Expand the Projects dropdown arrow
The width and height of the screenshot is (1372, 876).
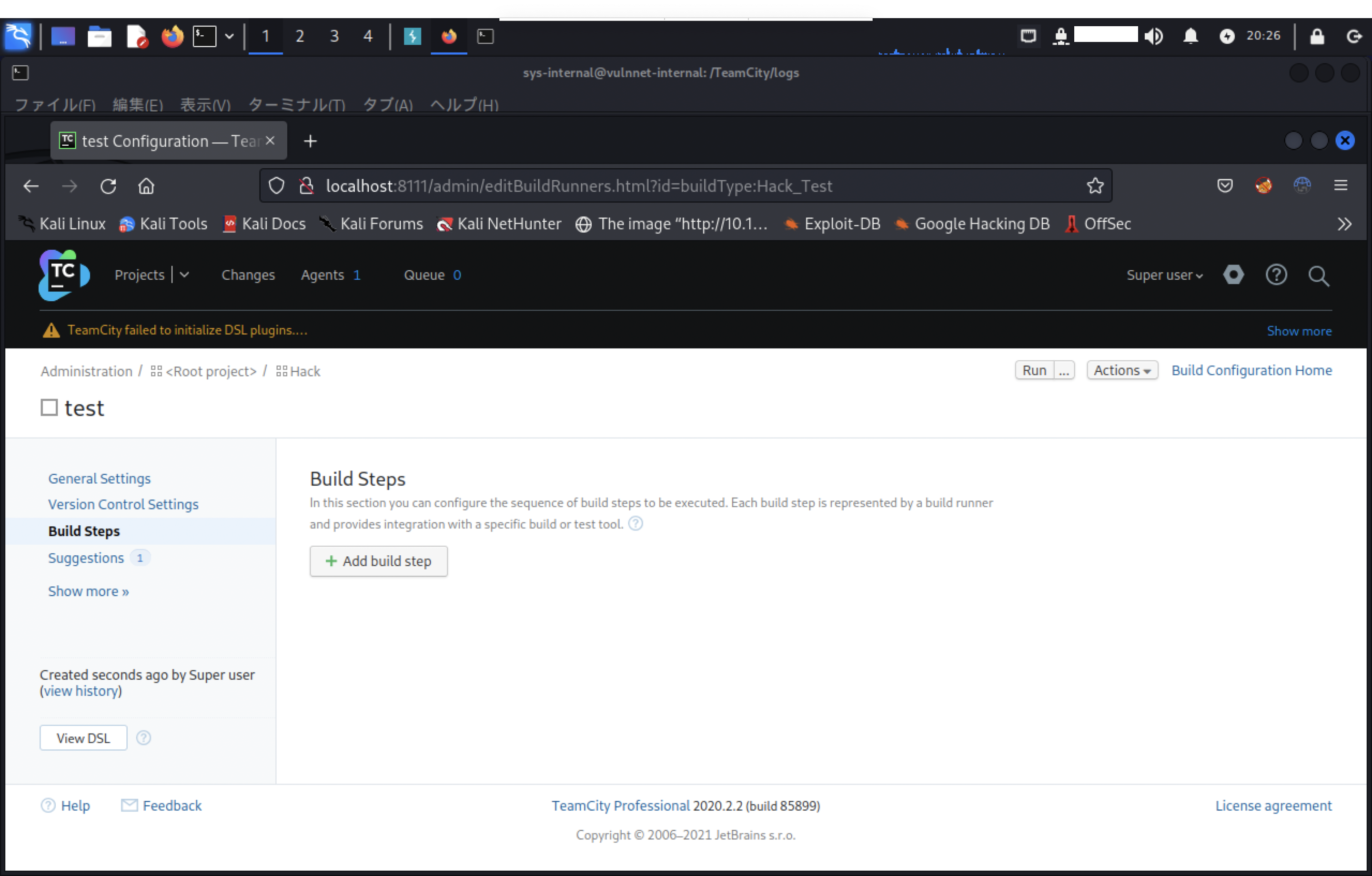(x=184, y=275)
